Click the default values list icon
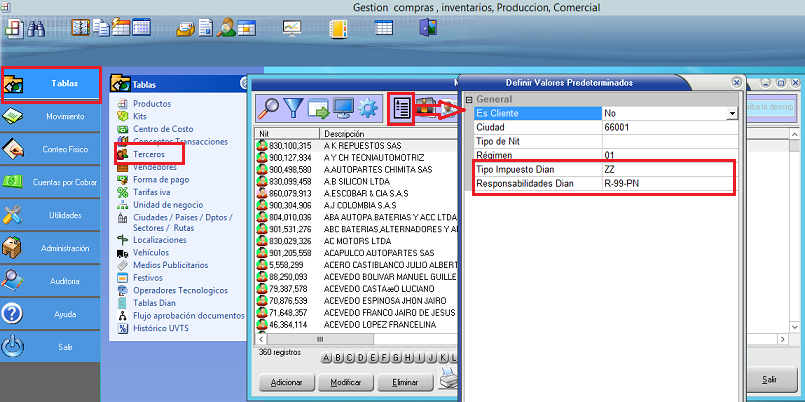 [x=401, y=107]
